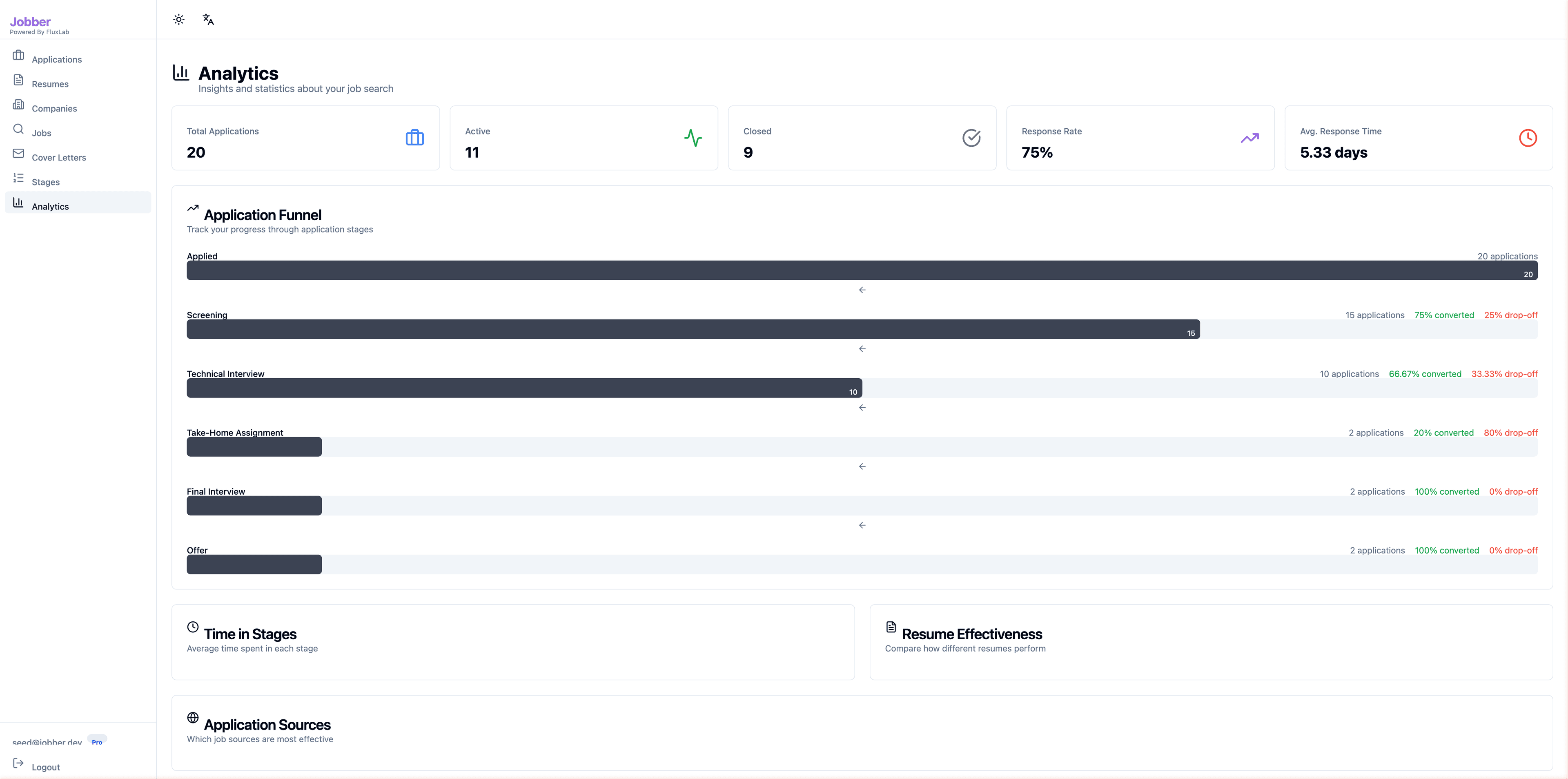Select the Cover Letters envelope icon
The height and width of the screenshot is (779, 1568).
tap(18, 153)
